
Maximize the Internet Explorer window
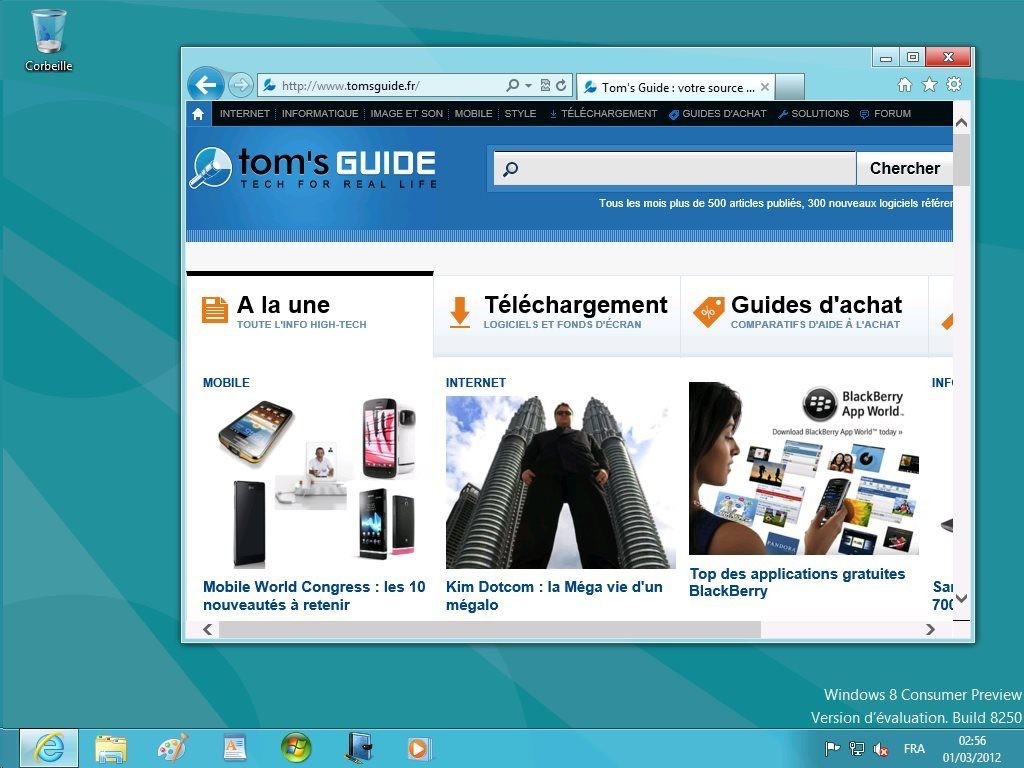tap(913, 57)
